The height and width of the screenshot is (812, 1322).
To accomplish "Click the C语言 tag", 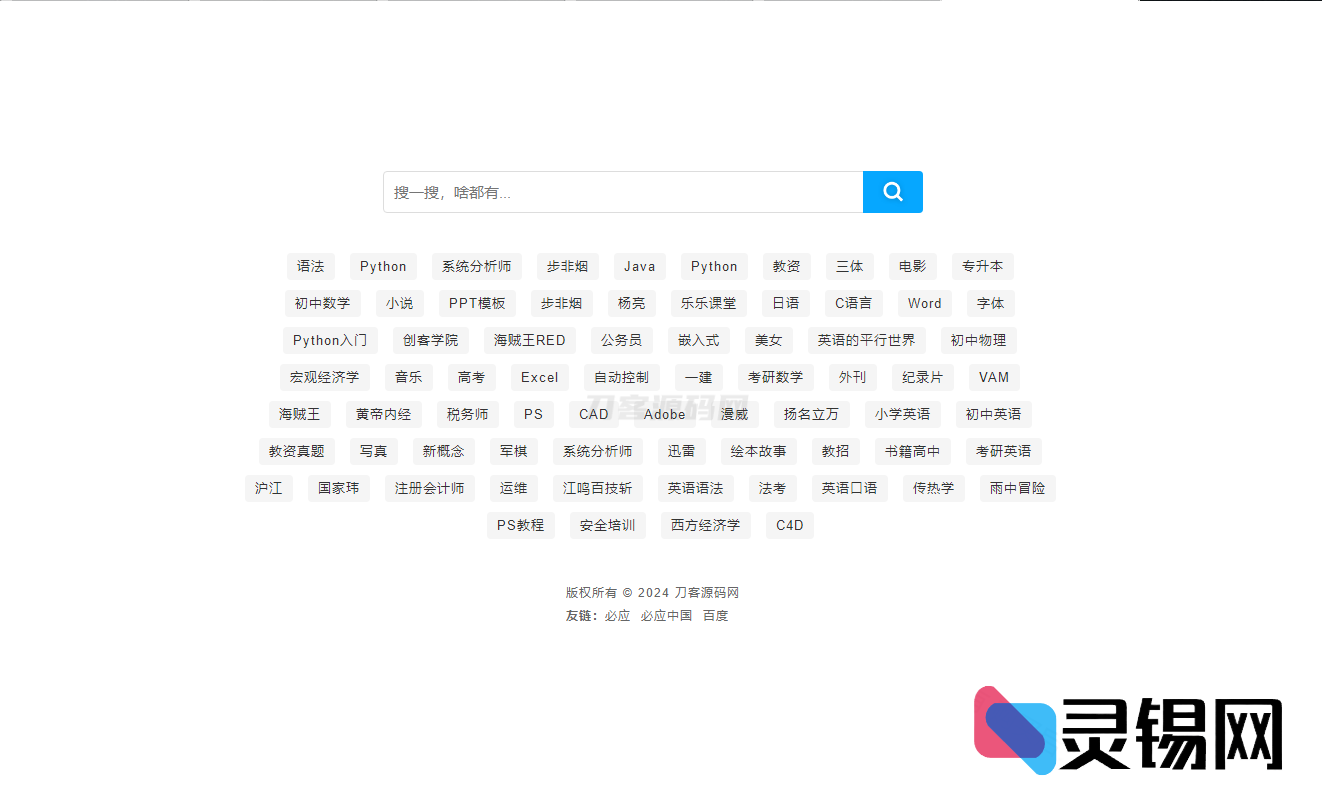I will (853, 303).
